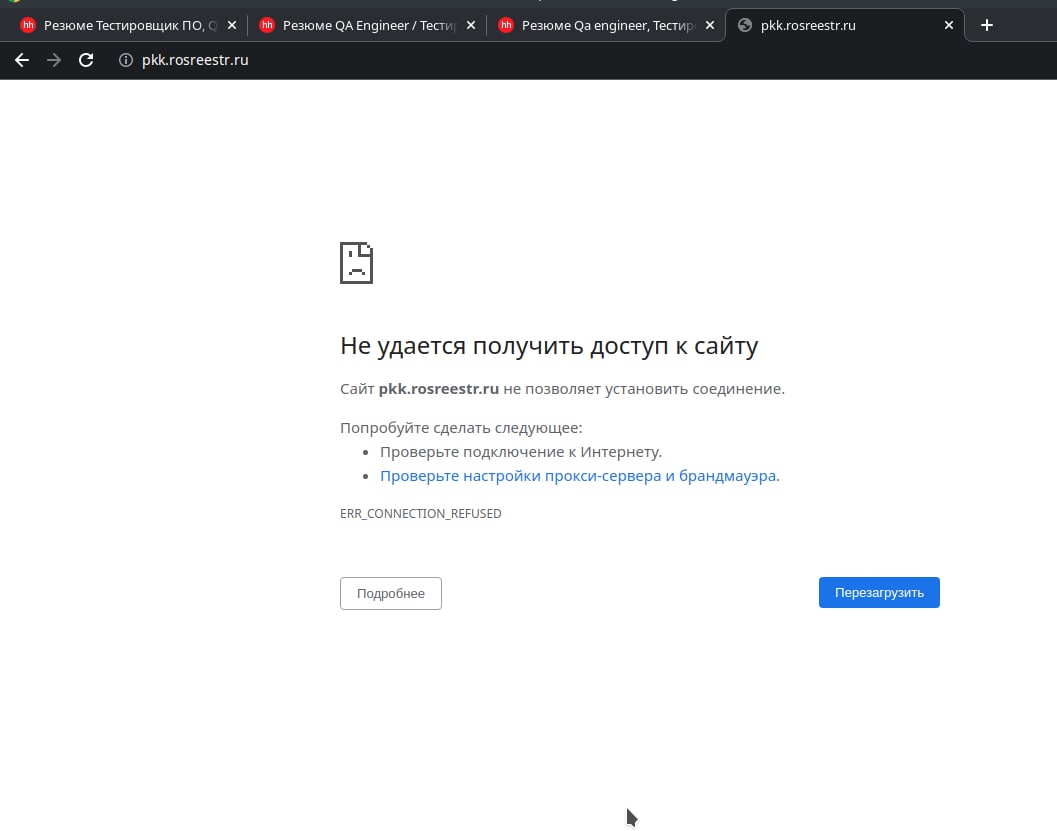The height and width of the screenshot is (831, 1057).
Task: View site info icon in address bar
Action: coord(125,60)
